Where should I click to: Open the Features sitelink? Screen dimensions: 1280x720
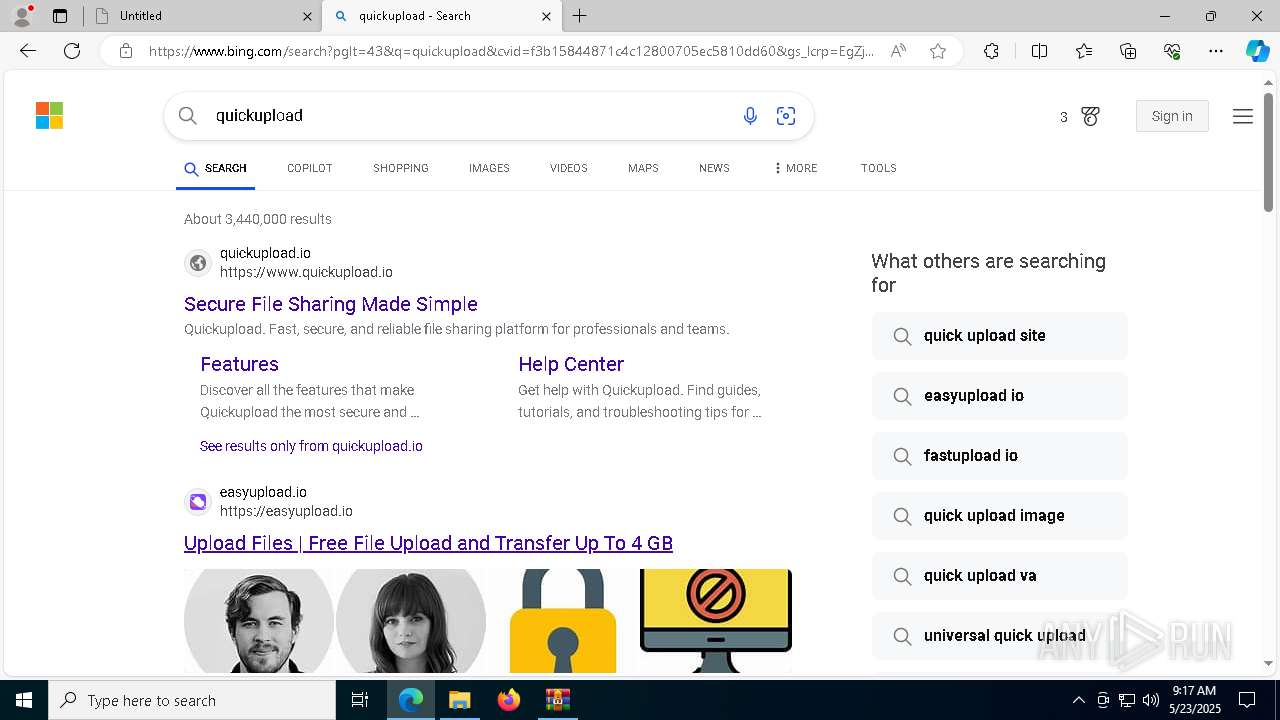pos(239,364)
